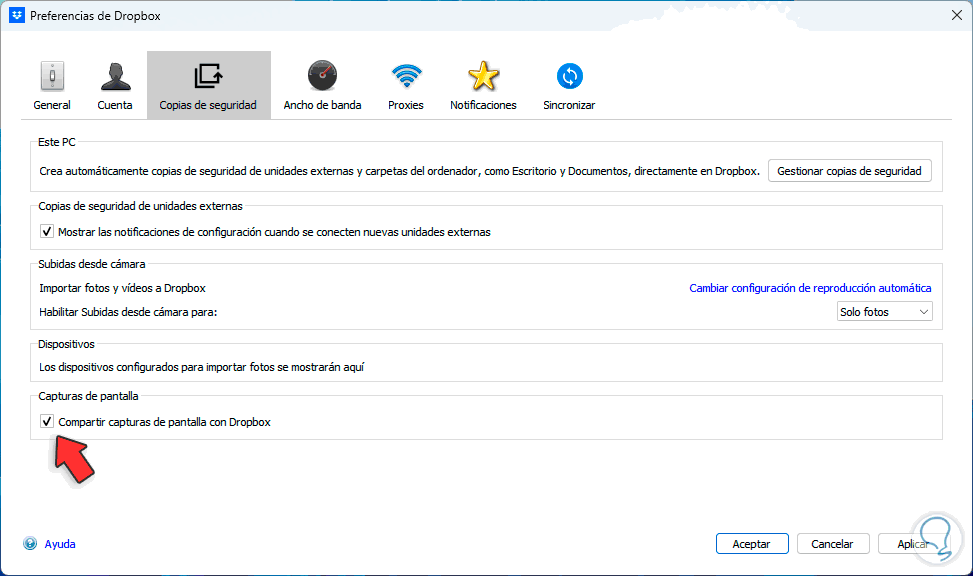Switch to the General tab label
The image size is (973, 576).
point(52,105)
